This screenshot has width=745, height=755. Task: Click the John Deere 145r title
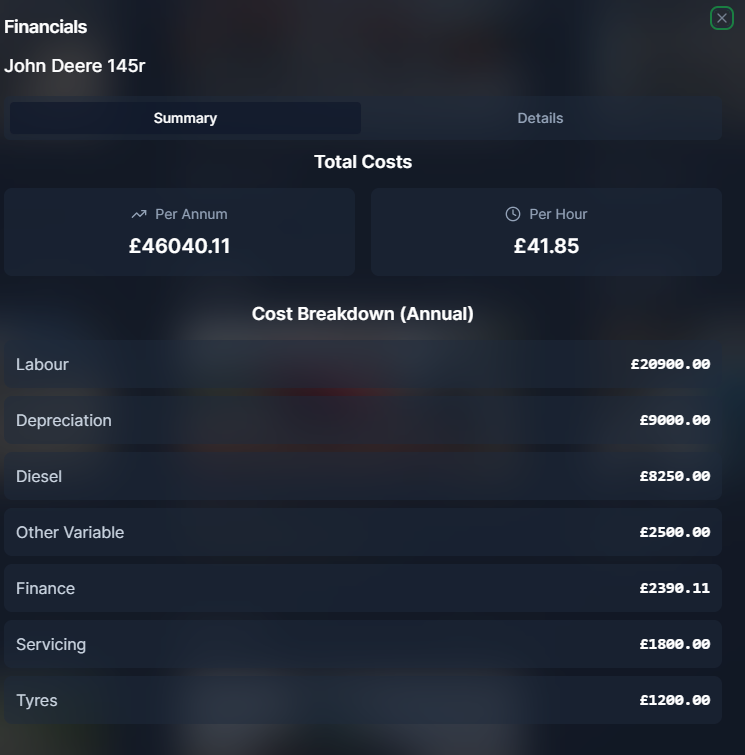coord(75,66)
